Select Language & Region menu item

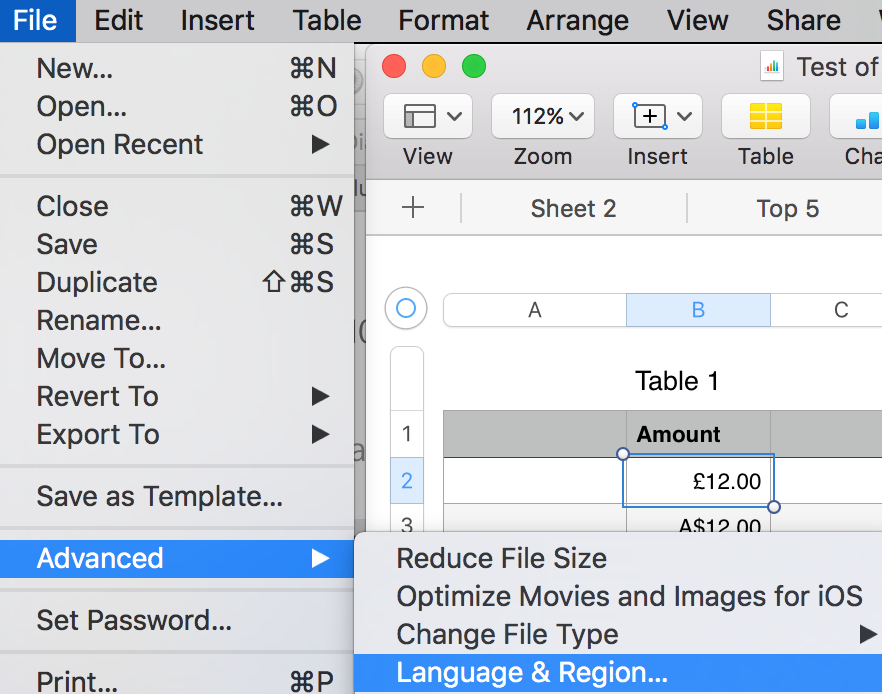click(x=532, y=673)
